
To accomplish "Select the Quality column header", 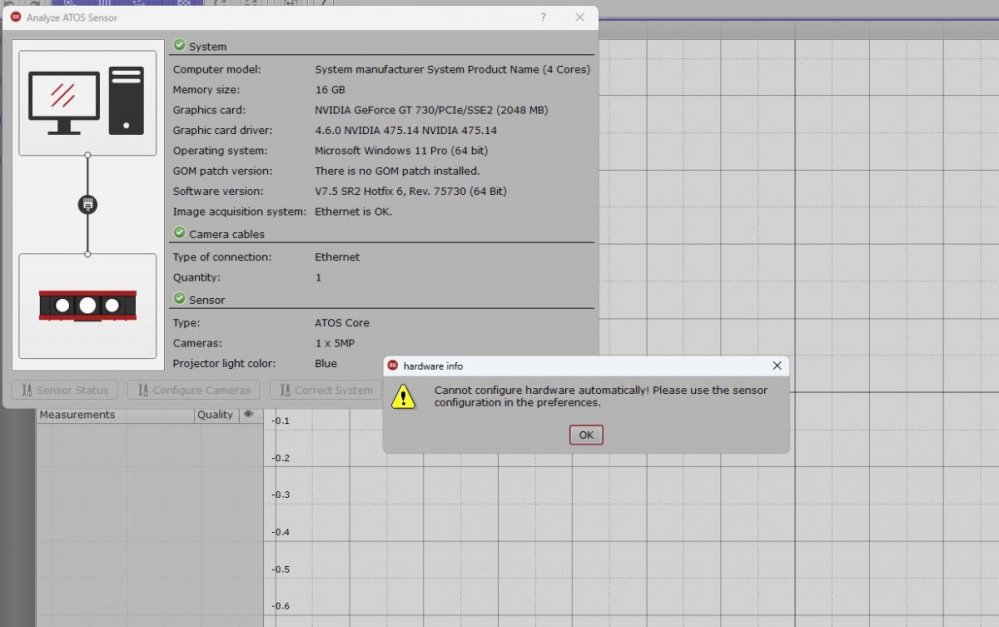I will [215, 415].
